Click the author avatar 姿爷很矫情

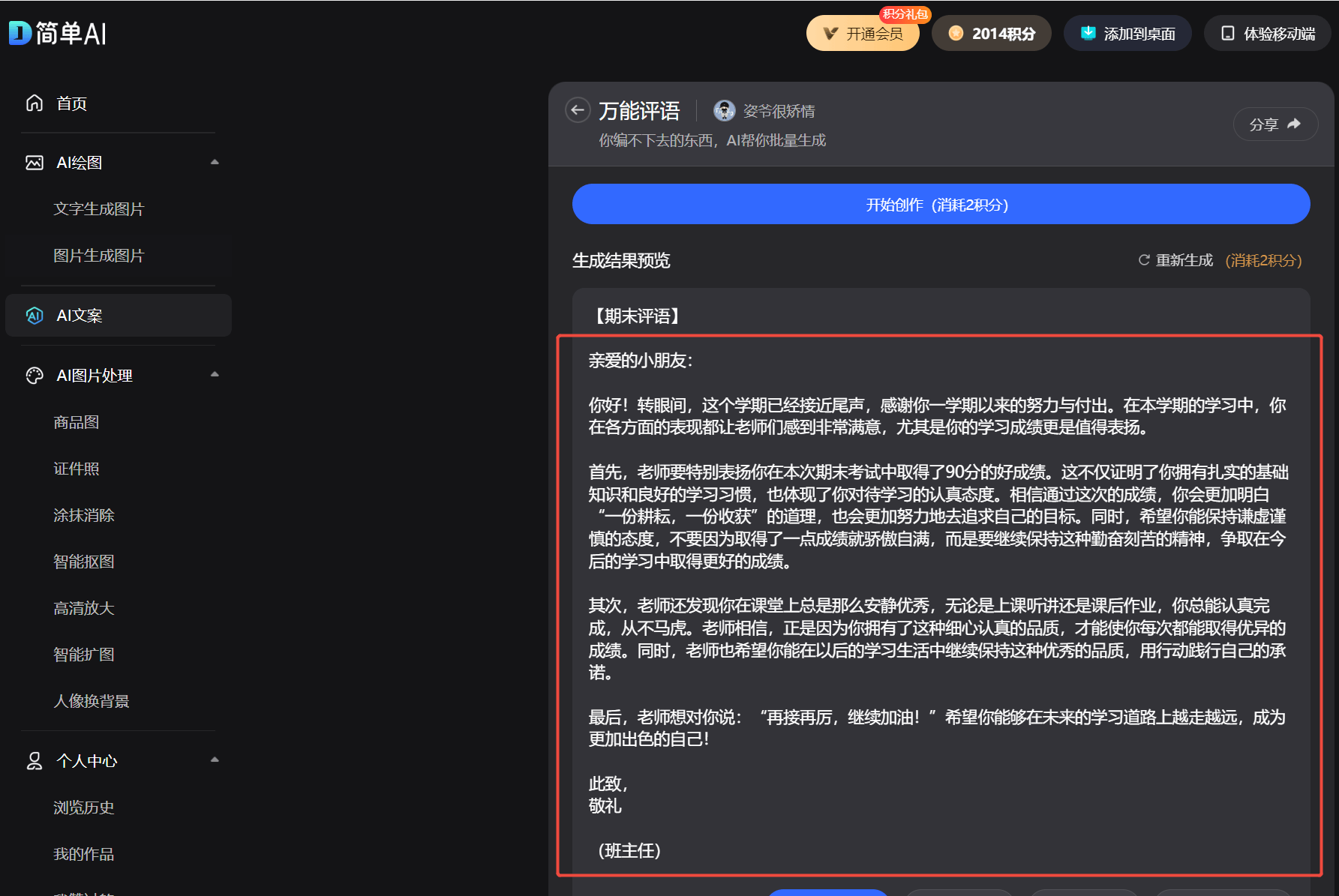click(x=724, y=111)
